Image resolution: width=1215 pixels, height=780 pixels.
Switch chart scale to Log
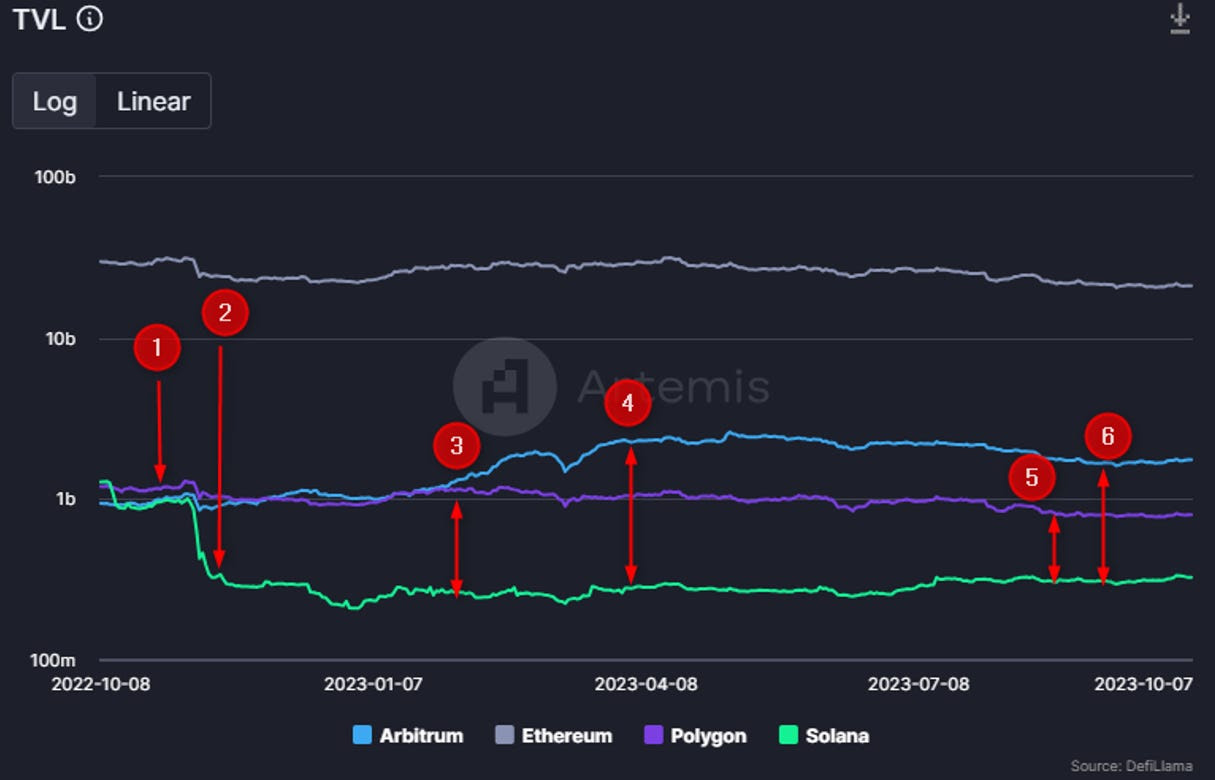click(x=55, y=101)
